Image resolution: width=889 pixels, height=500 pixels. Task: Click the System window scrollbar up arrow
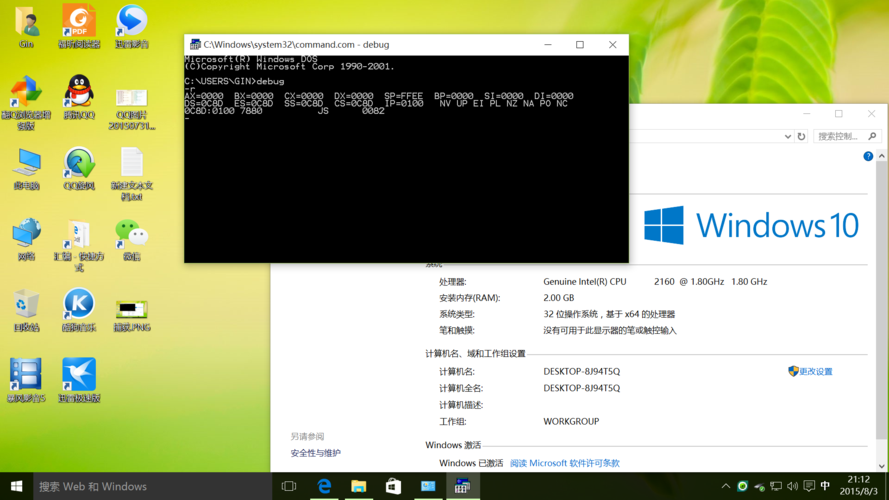tap(882, 156)
